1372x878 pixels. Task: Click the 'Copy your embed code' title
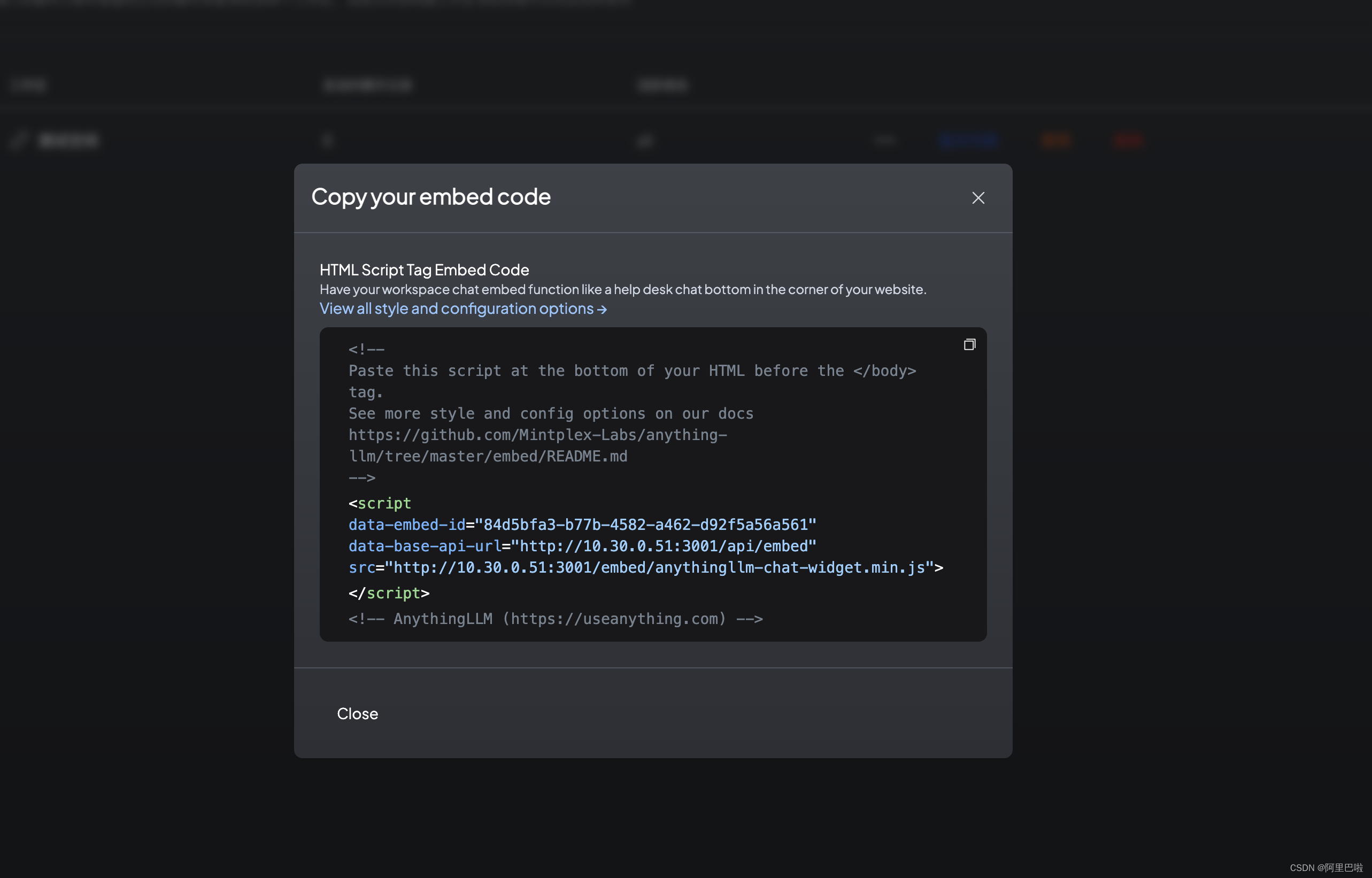pyautogui.click(x=431, y=197)
